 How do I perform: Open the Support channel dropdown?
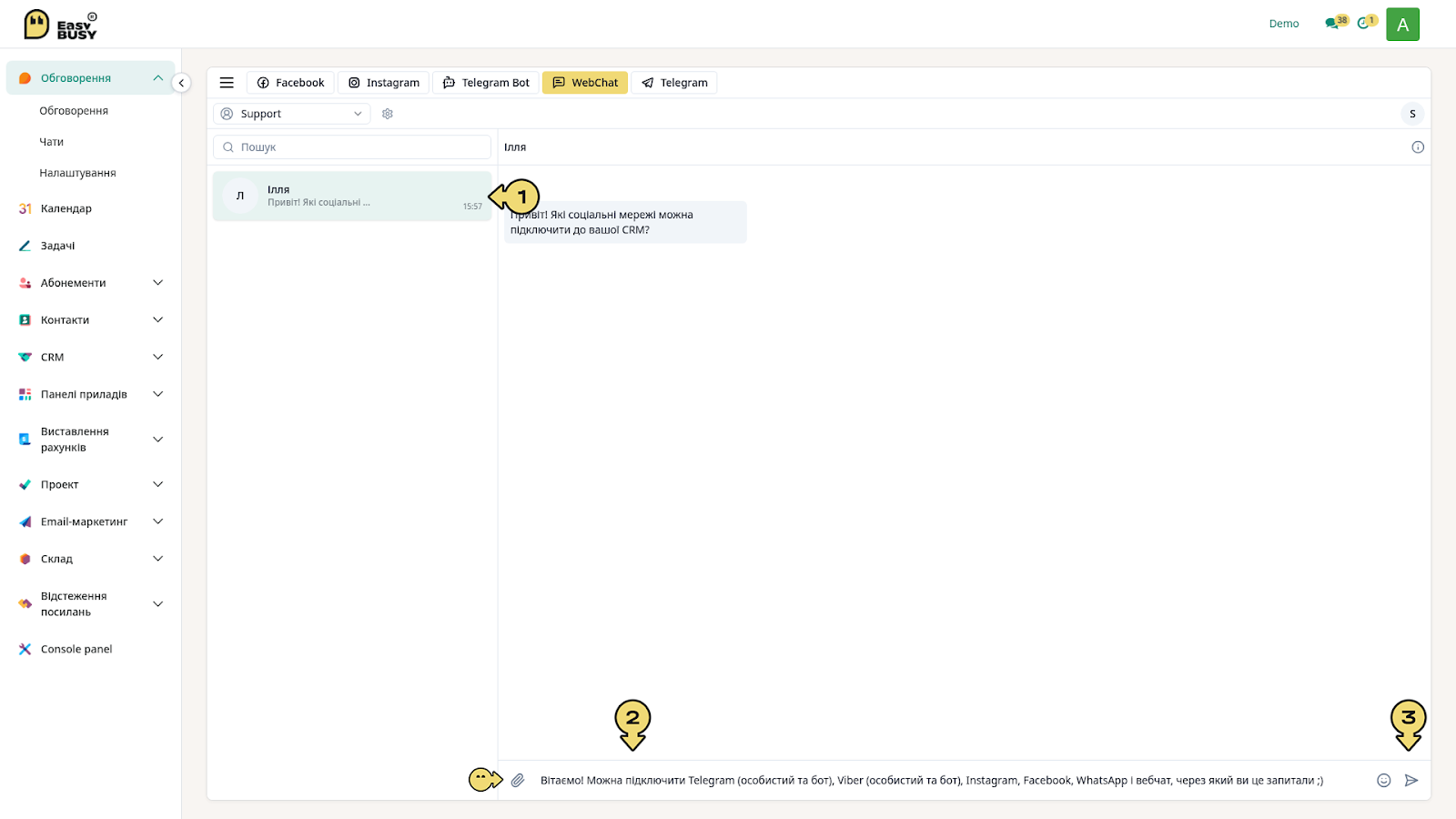coord(291,114)
